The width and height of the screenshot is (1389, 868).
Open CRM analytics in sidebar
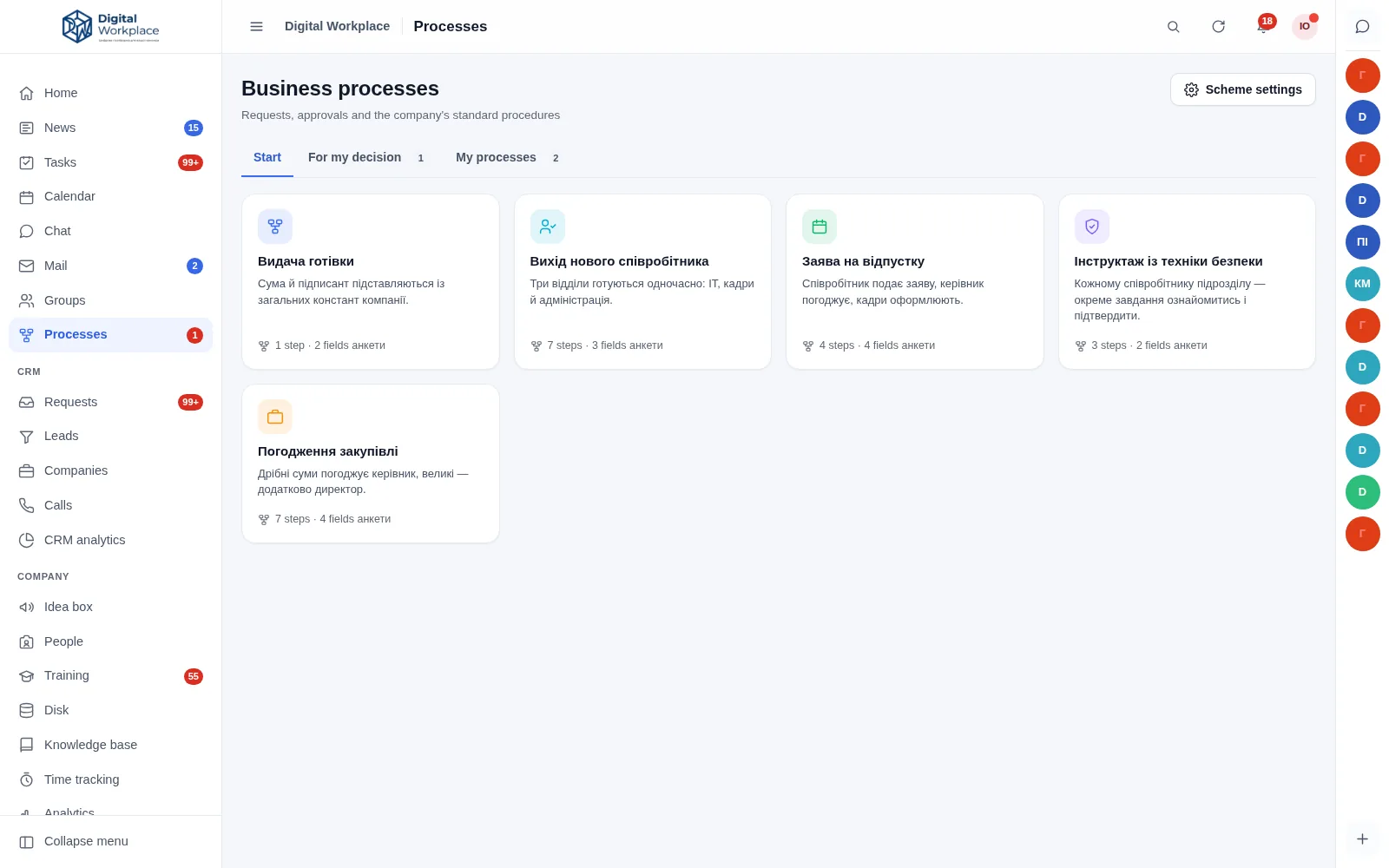111,540
